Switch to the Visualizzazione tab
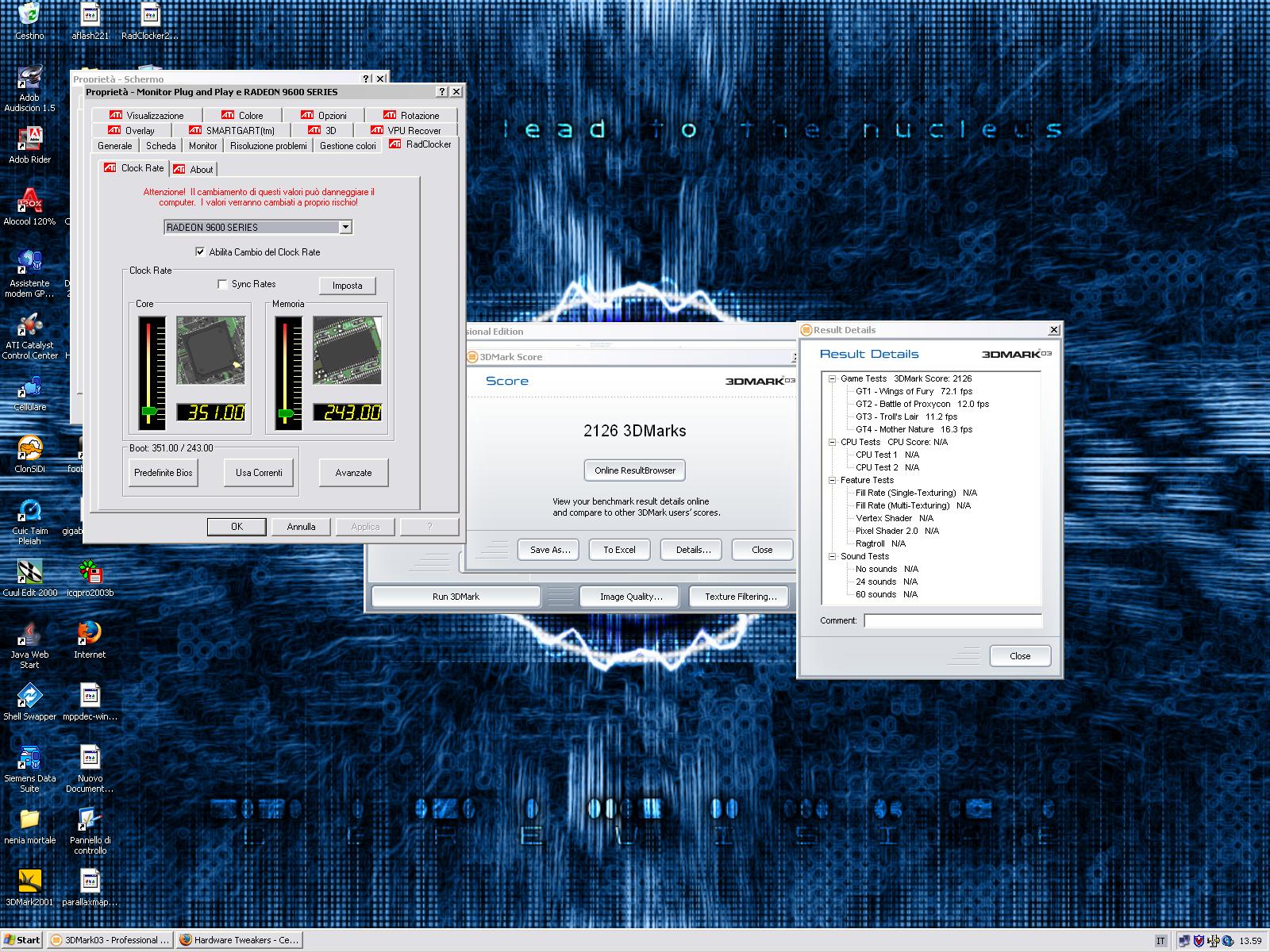Image resolution: width=1270 pixels, height=952 pixels. pos(147,115)
